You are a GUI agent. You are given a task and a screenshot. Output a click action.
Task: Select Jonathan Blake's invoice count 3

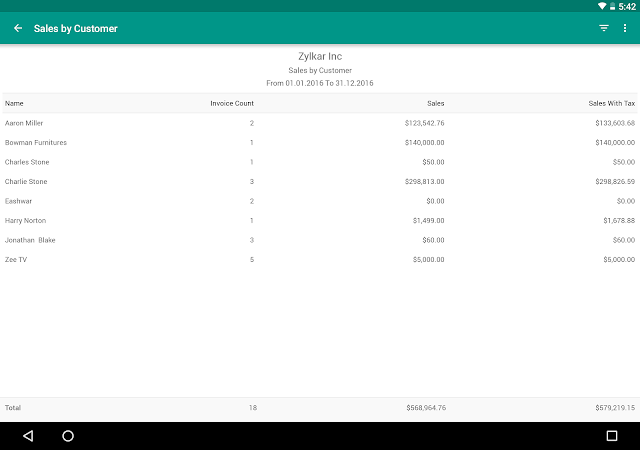click(252, 240)
